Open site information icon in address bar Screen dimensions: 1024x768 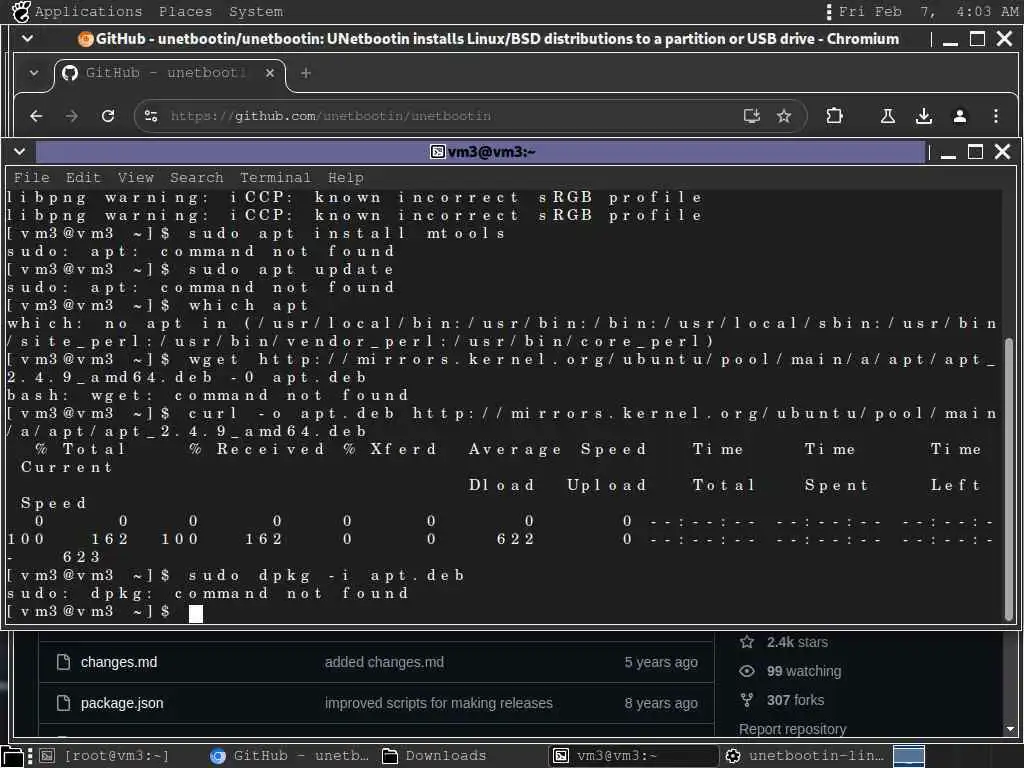point(151,116)
